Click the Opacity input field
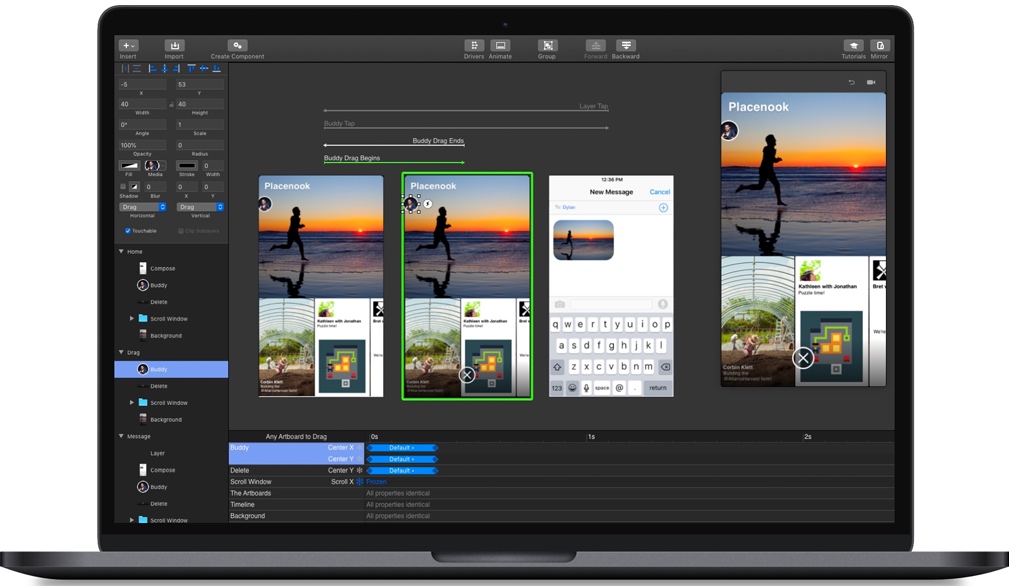Image resolution: width=1009 pixels, height=586 pixels. (143, 146)
